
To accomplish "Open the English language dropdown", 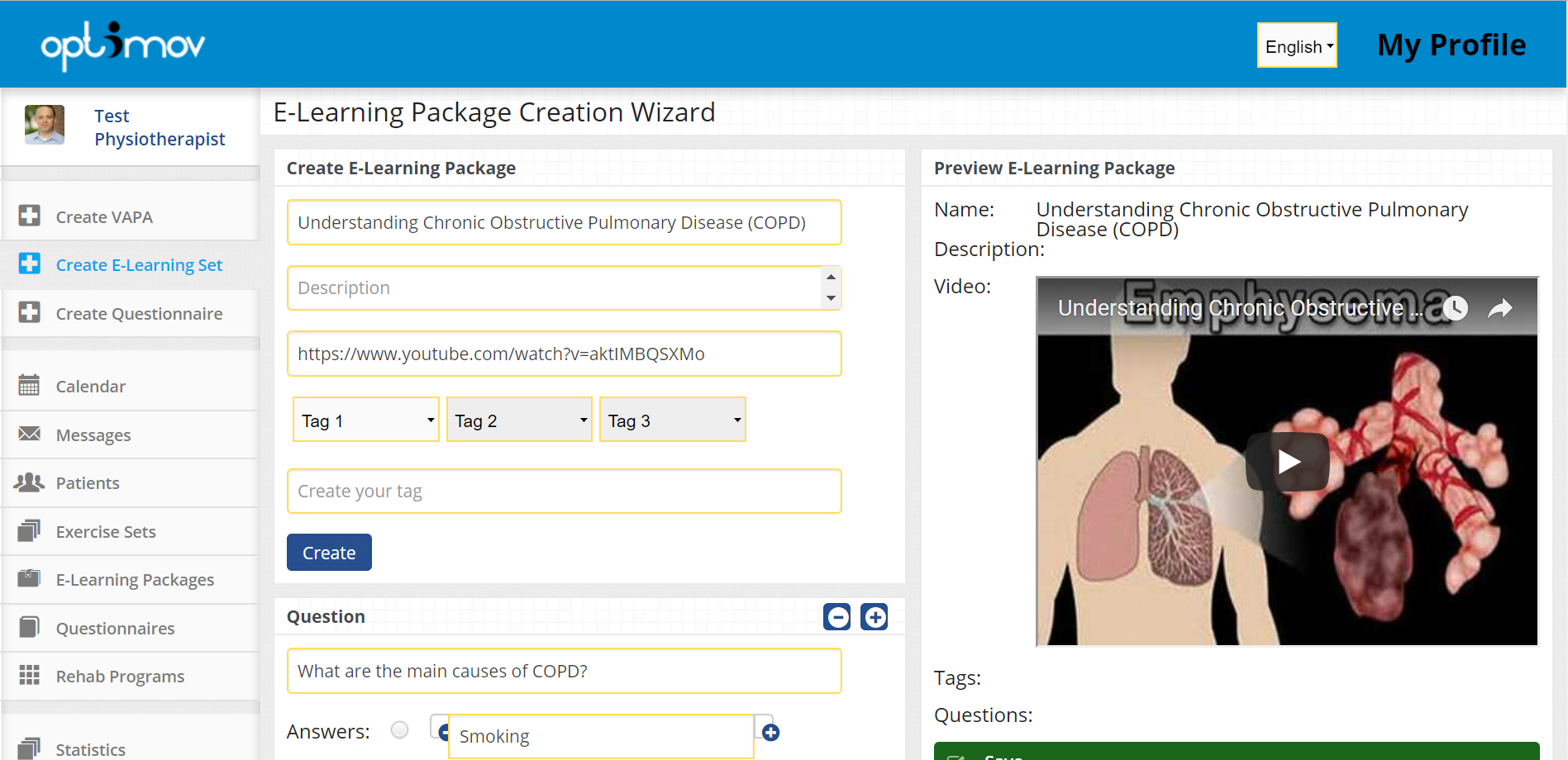I will click(x=1297, y=45).
